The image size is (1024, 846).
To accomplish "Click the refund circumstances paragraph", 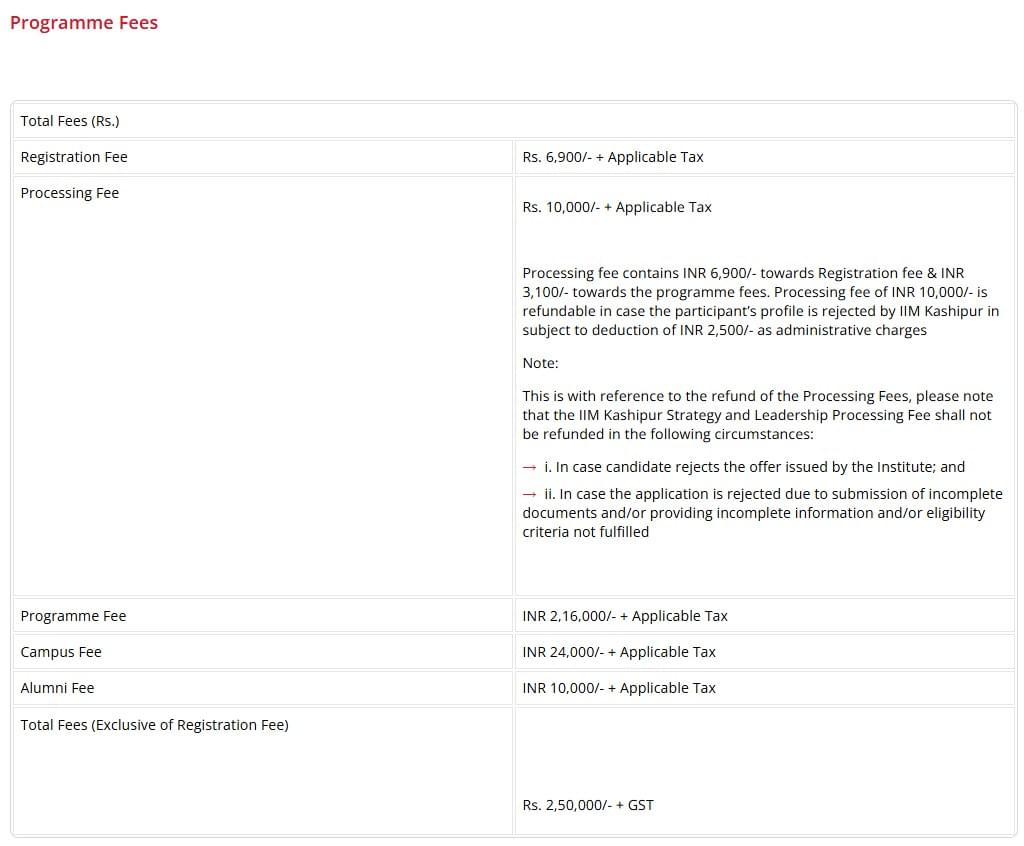I will point(756,415).
